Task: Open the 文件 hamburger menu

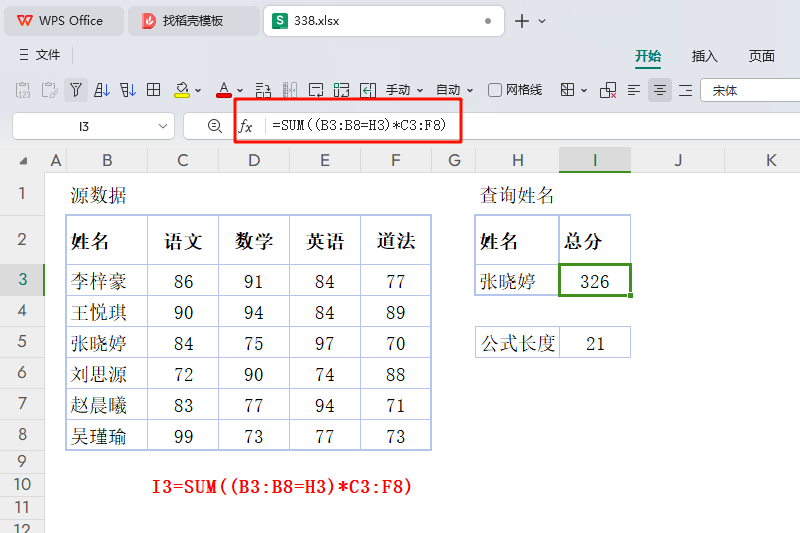Action: (40, 55)
